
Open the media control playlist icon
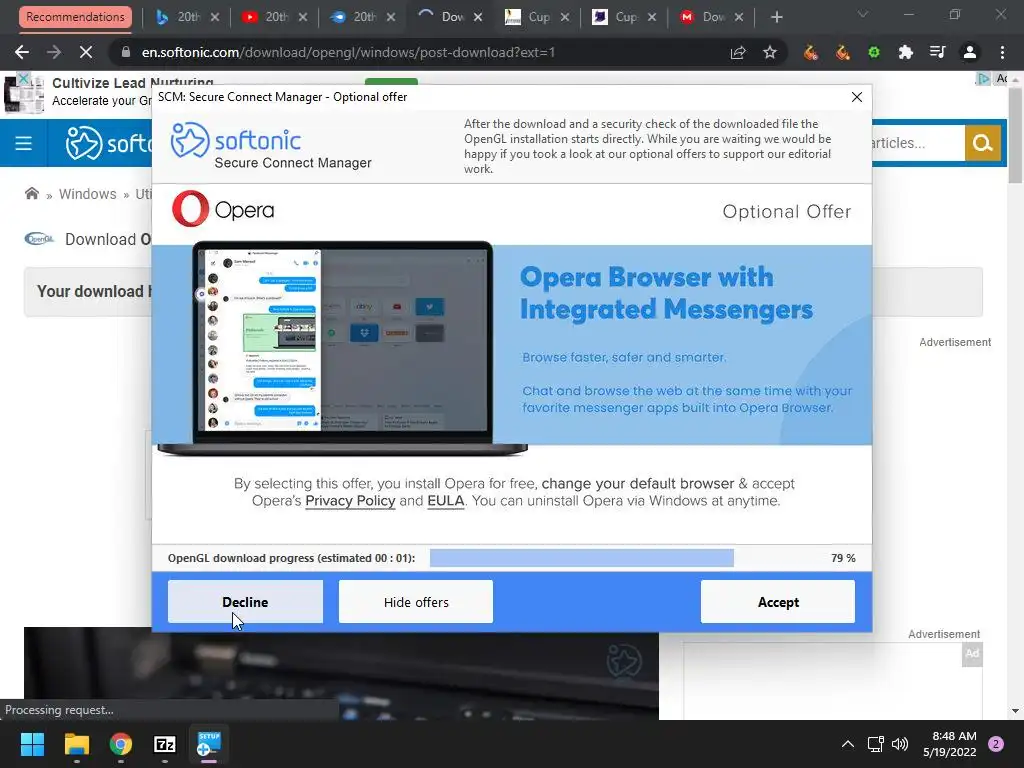tap(938, 52)
